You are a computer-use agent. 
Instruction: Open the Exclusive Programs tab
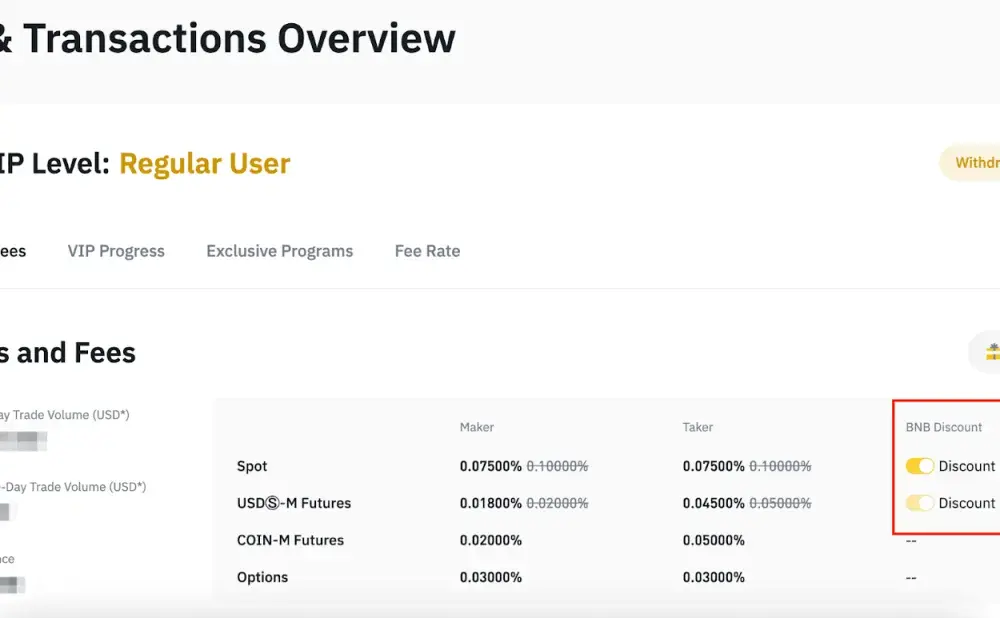tap(279, 251)
